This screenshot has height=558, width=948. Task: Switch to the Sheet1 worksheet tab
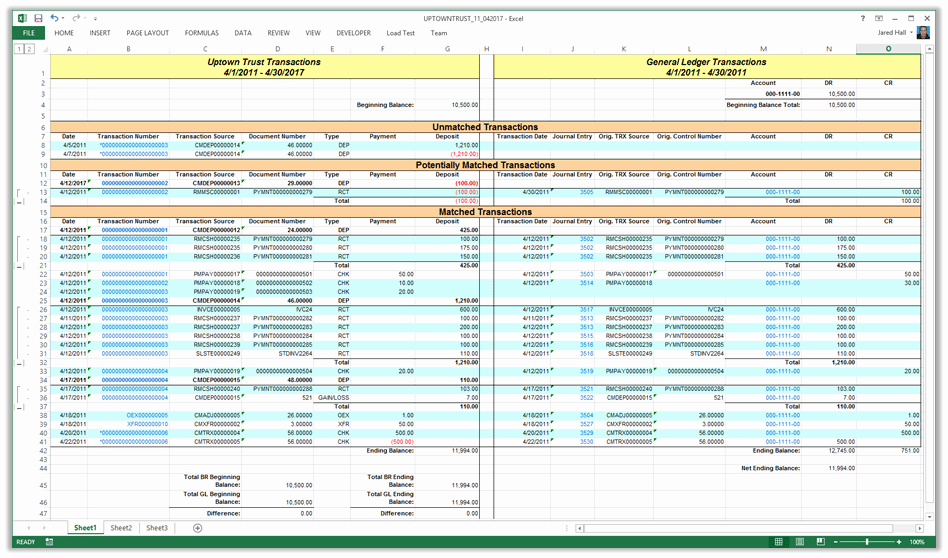(x=85, y=528)
